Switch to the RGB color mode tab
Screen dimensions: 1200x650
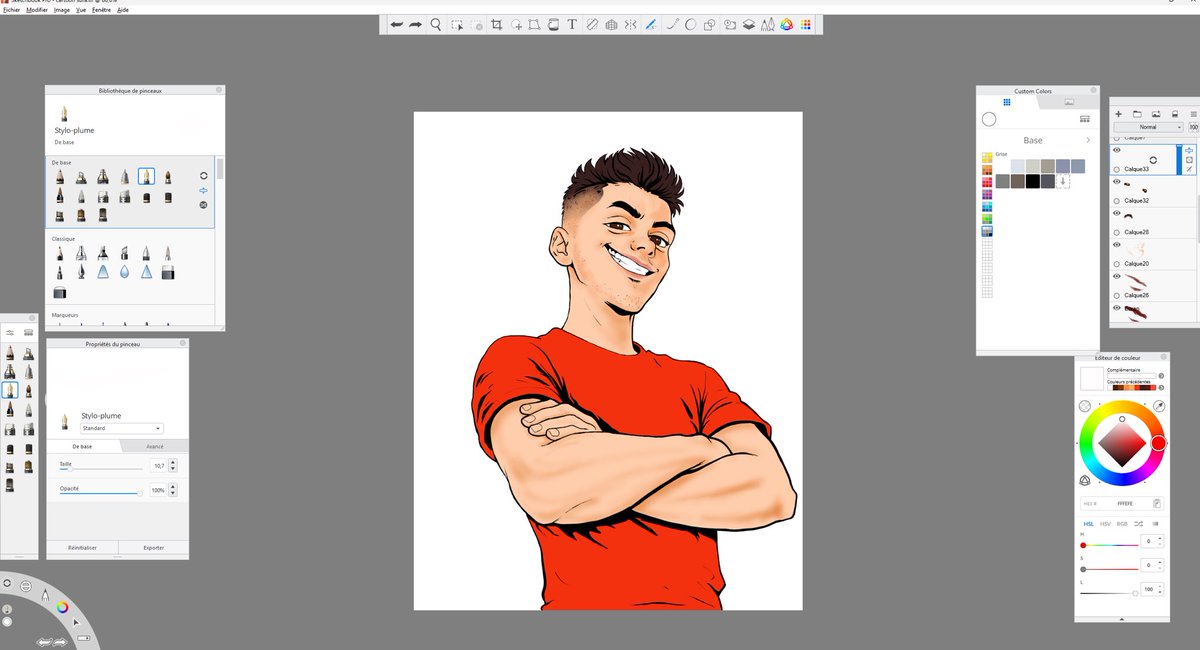(x=1122, y=524)
